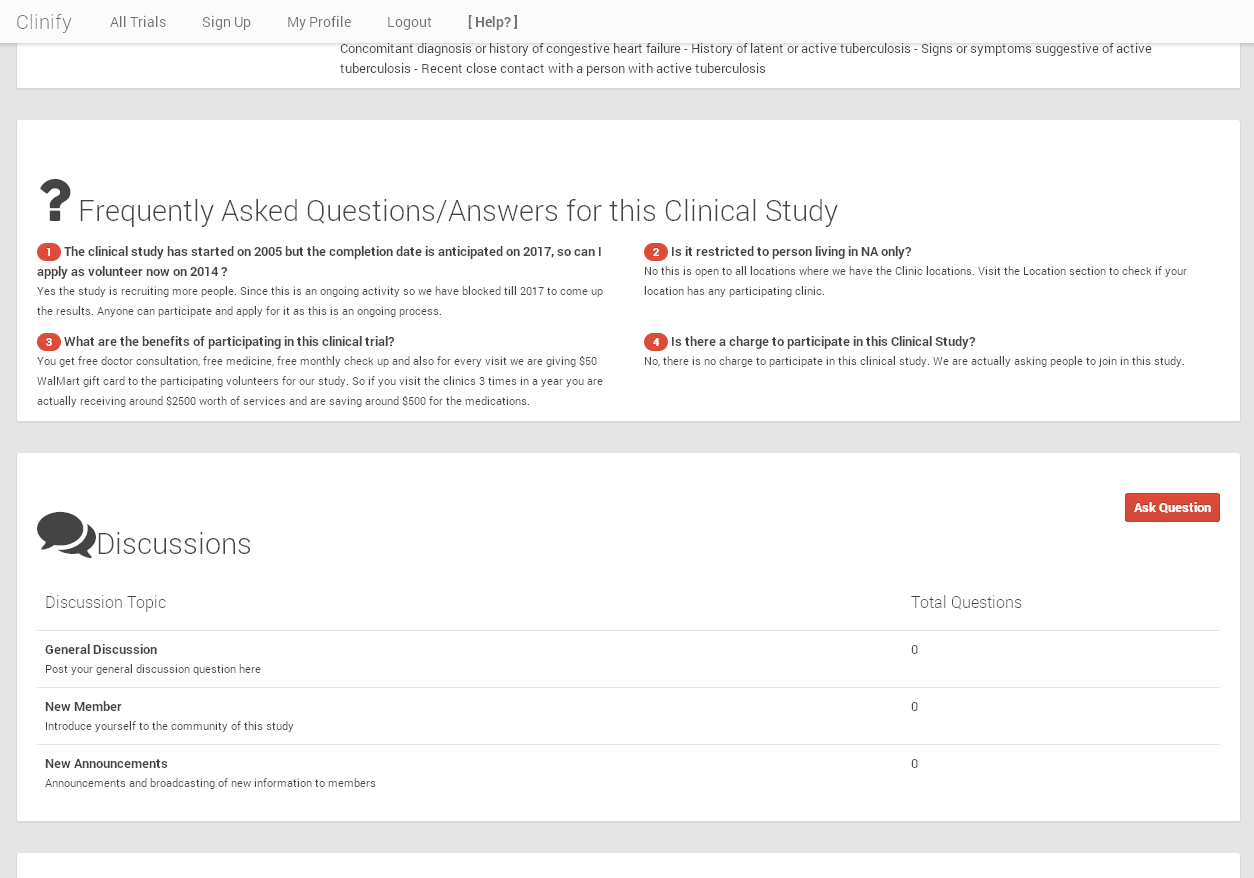Open the New Member discussion topic
This screenshot has height=878, width=1254.
coord(83,706)
